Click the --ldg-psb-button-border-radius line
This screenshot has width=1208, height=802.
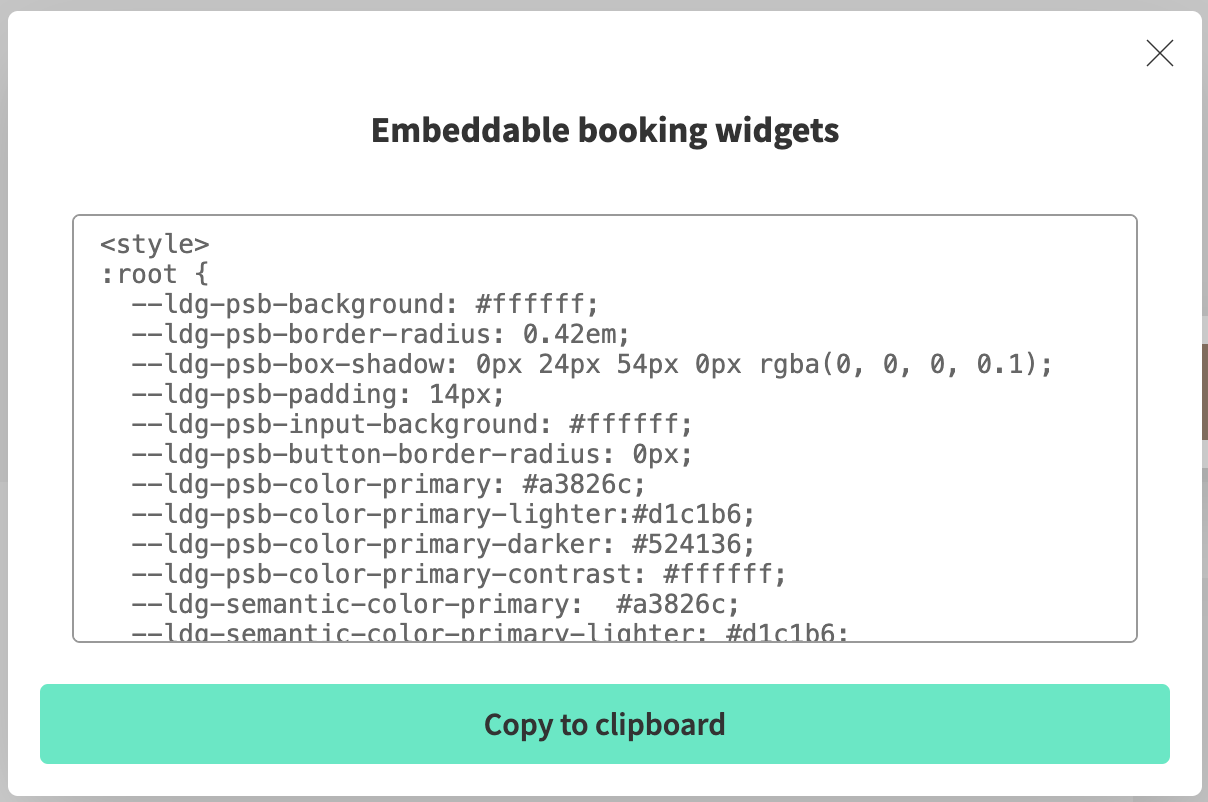[412, 454]
